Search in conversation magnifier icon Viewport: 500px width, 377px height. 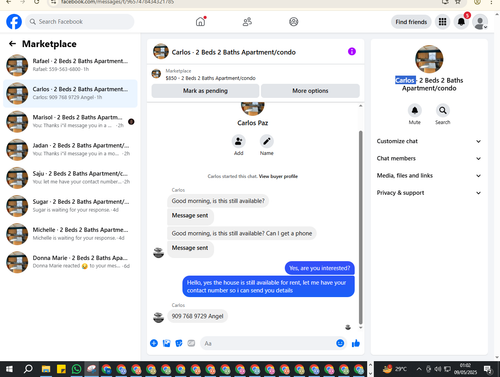(x=443, y=110)
